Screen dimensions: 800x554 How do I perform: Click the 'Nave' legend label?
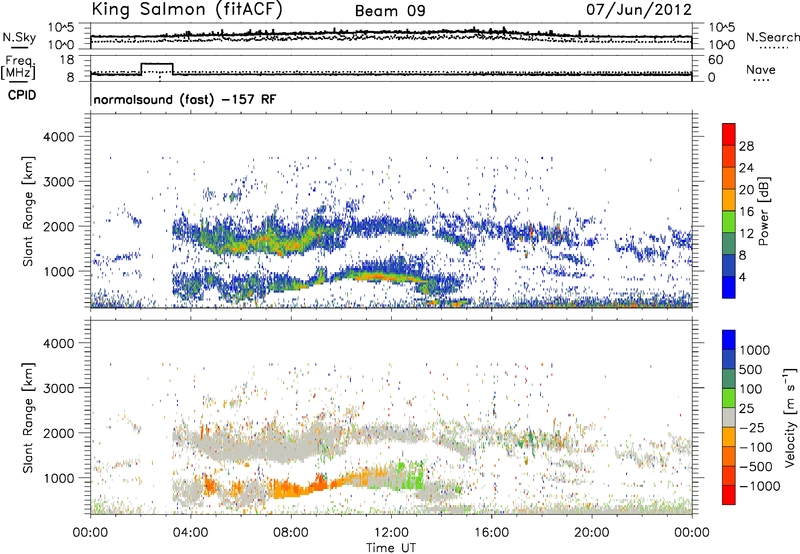tap(761, 69)
